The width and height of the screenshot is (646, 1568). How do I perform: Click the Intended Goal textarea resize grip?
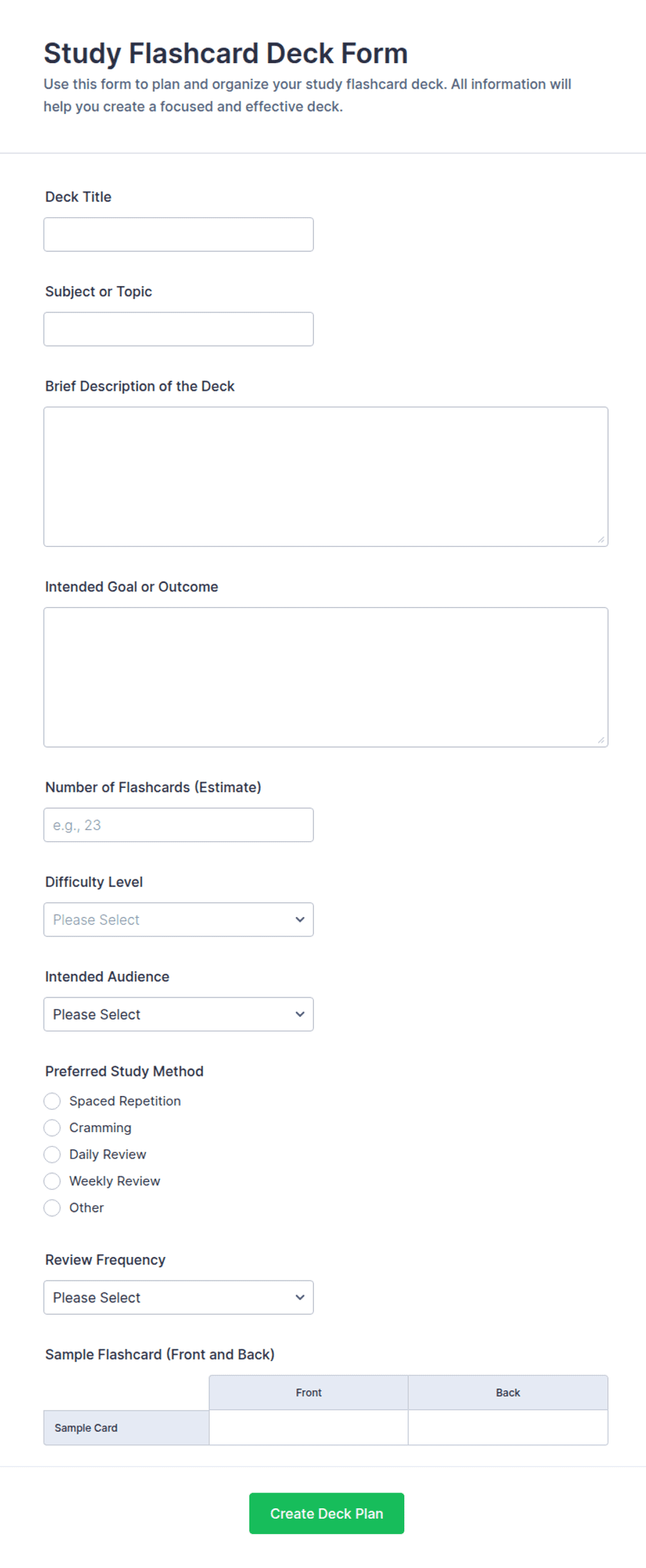(x=601, y=740)
